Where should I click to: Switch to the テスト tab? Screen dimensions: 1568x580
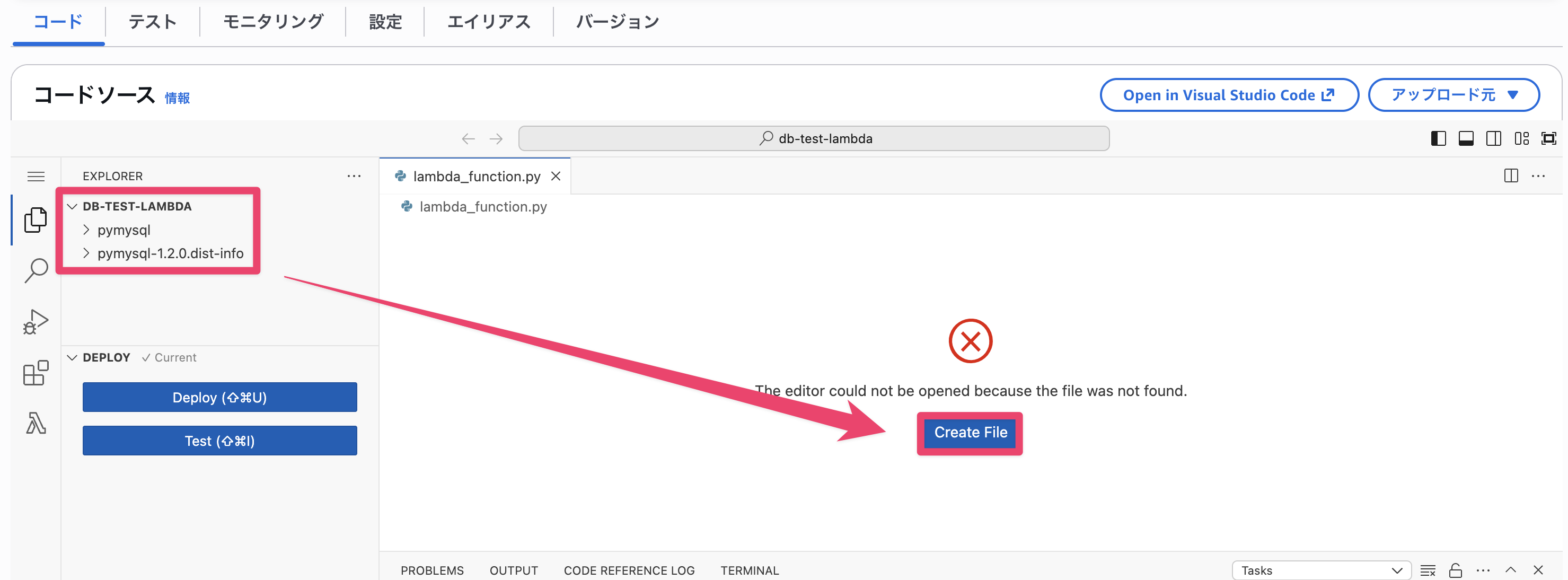(x=152, y=22)
